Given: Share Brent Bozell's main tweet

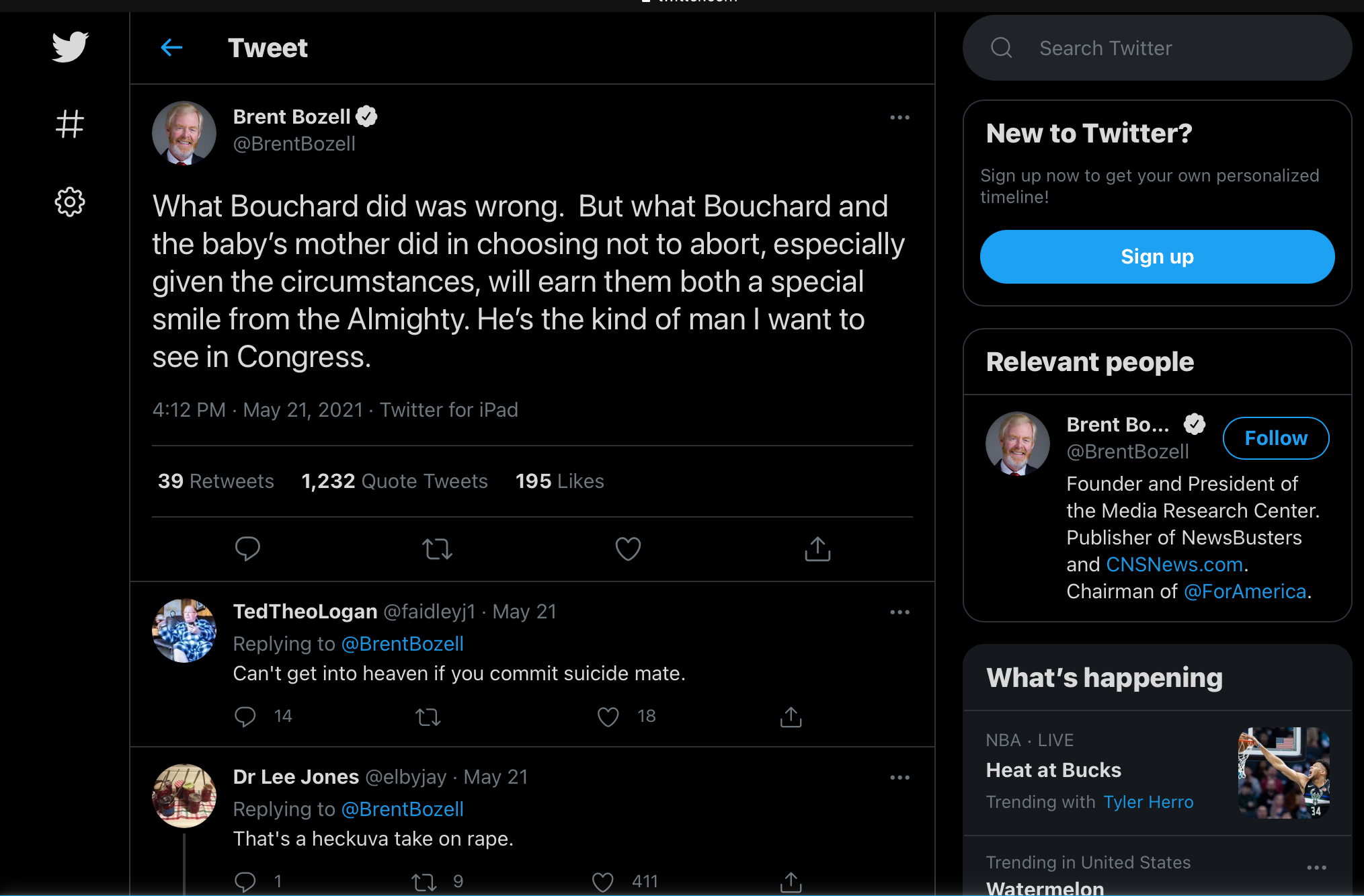Looking at the screenshot, I should pyautogui.click(x=817, y=548).
